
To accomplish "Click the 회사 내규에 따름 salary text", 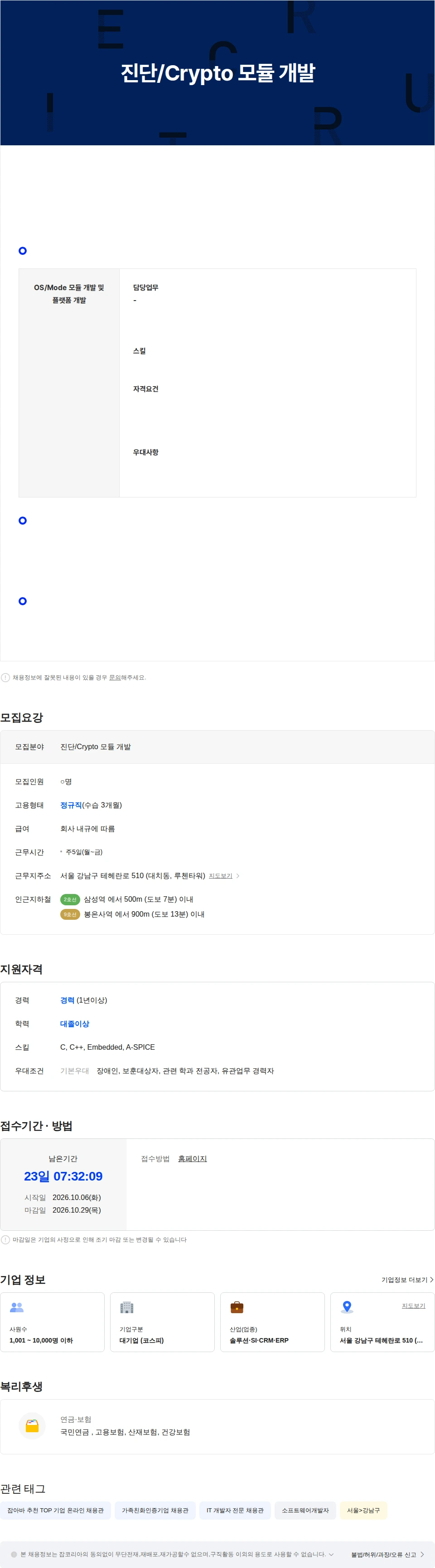I will point(87,828).
